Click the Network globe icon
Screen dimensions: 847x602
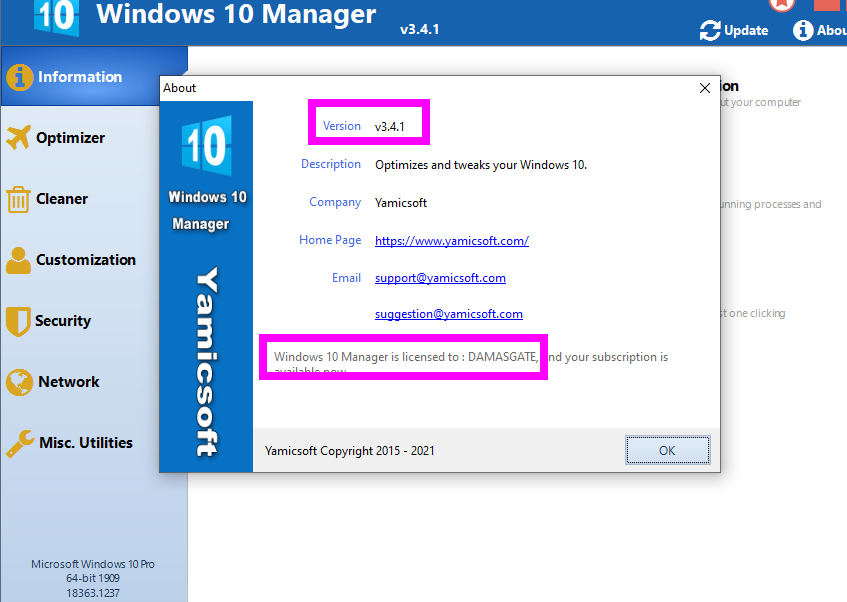click(x=19, y=382)
